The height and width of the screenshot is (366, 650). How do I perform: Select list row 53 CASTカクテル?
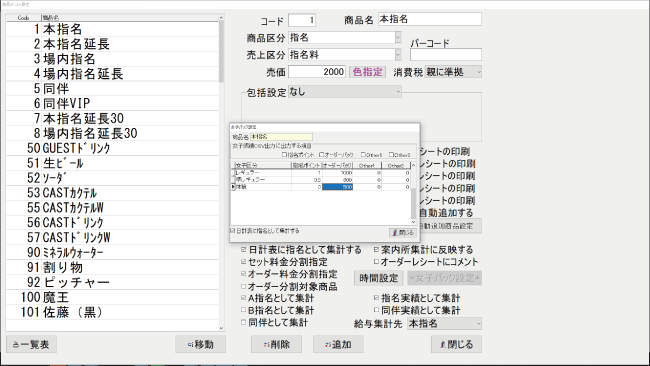112,193
